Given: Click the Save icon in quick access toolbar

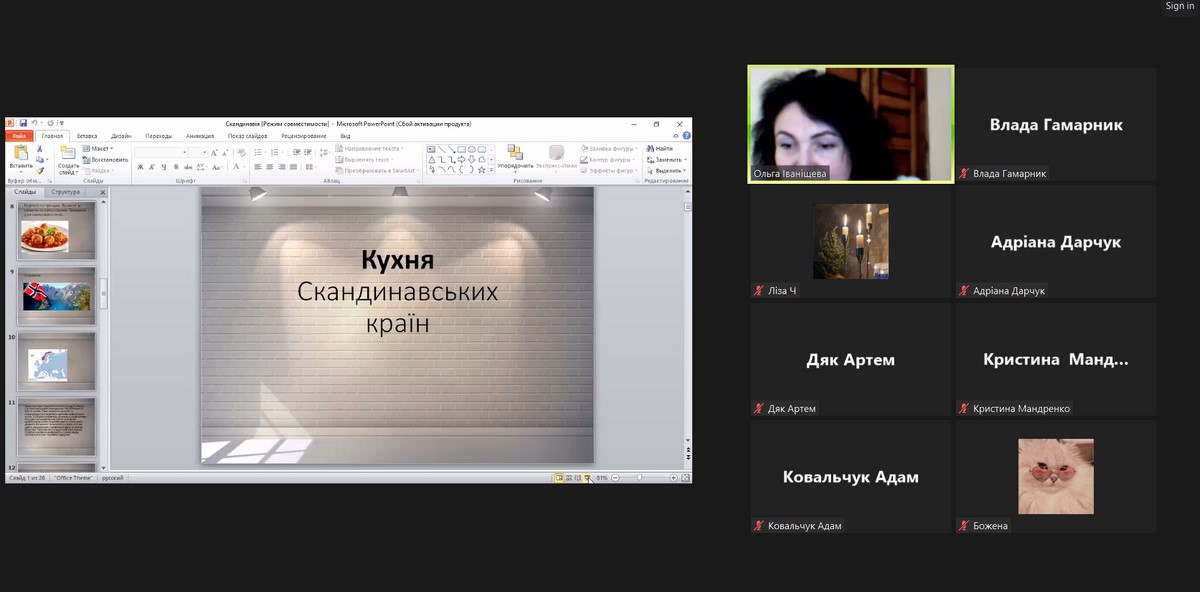Looking at the screenshot, I should pos(21,124).
